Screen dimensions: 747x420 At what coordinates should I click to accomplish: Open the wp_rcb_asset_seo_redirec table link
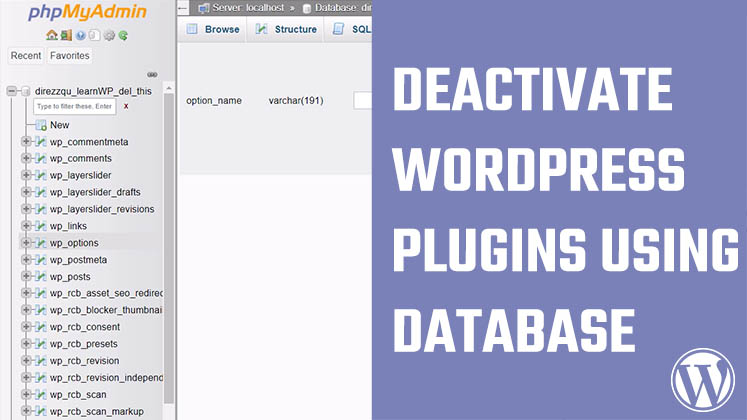(x=106, y=293)
